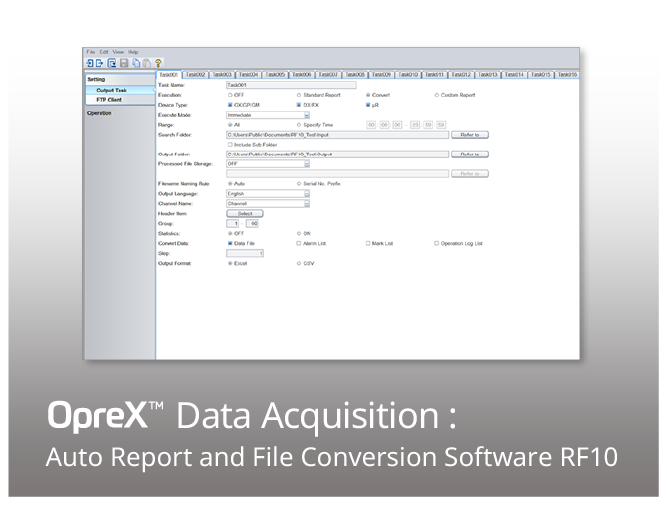Click the refresh toolbar icon
Image resolution: width=667 pixels, height=505 pixels.
(112, 63)
